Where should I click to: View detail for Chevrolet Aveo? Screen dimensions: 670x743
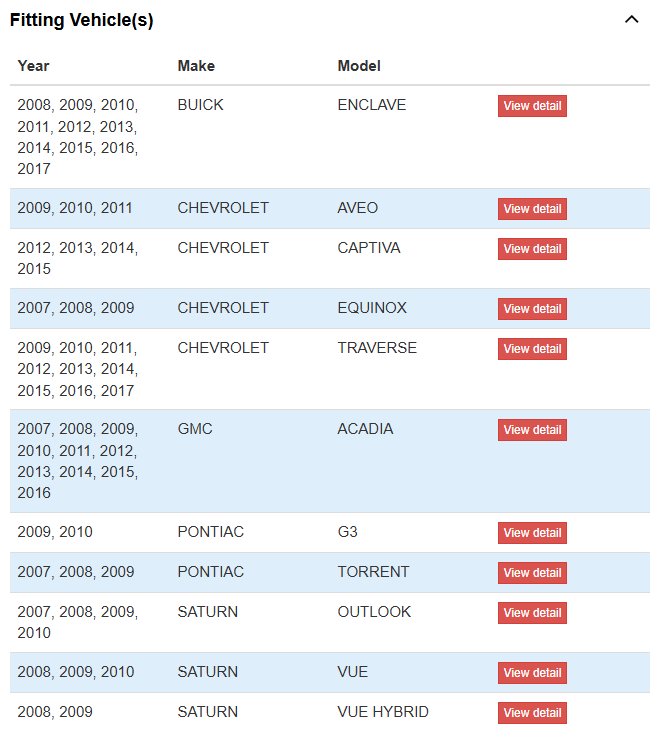pos(532,209)
